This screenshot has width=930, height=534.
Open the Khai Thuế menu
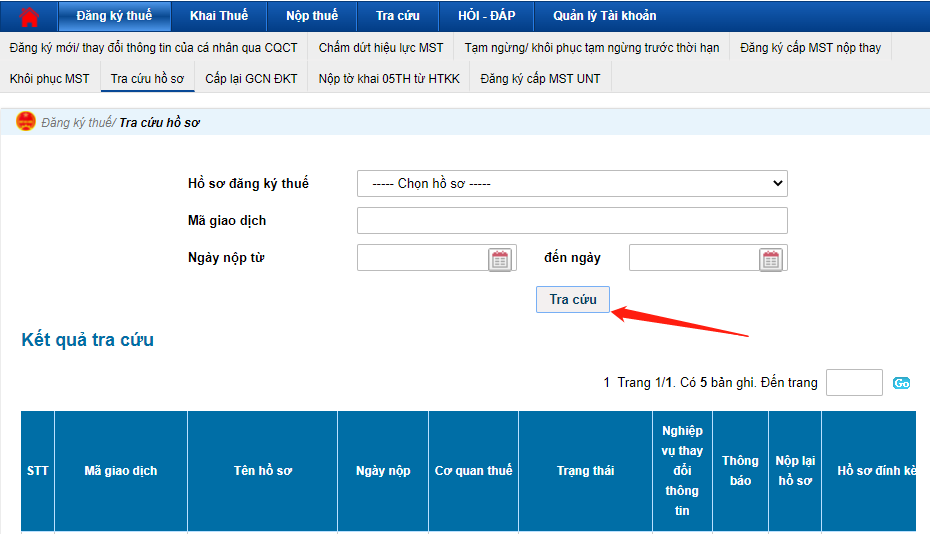click(218, 16)
